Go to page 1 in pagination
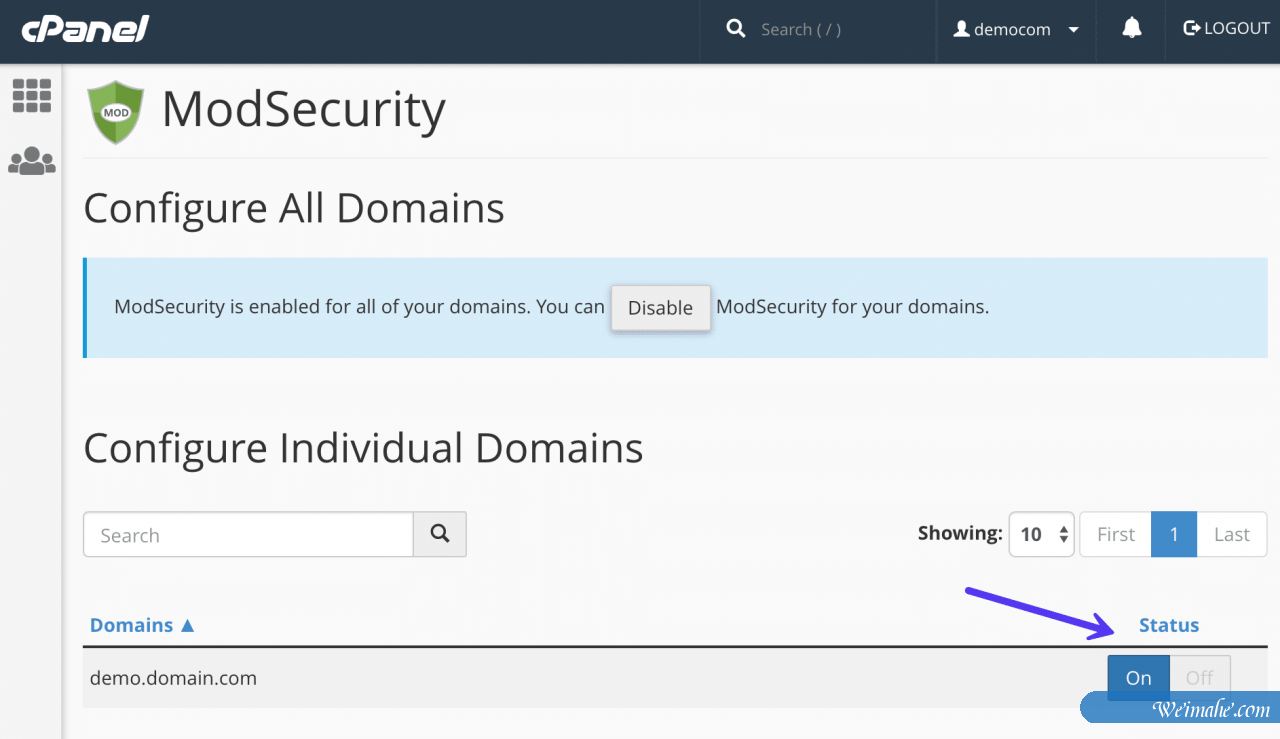 1174,534
